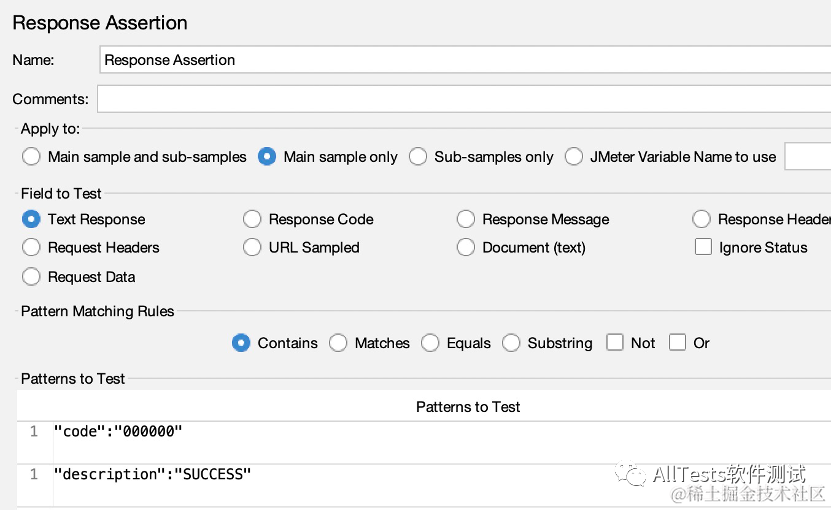
Task: Select Sub-samples only option
Action: click(418, 157)
